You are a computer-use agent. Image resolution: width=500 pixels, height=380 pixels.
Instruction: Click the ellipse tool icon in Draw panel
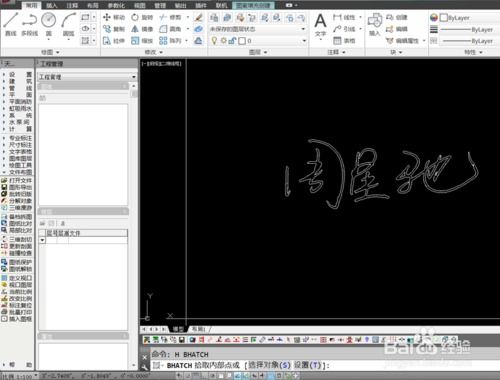tap(85, 29)
